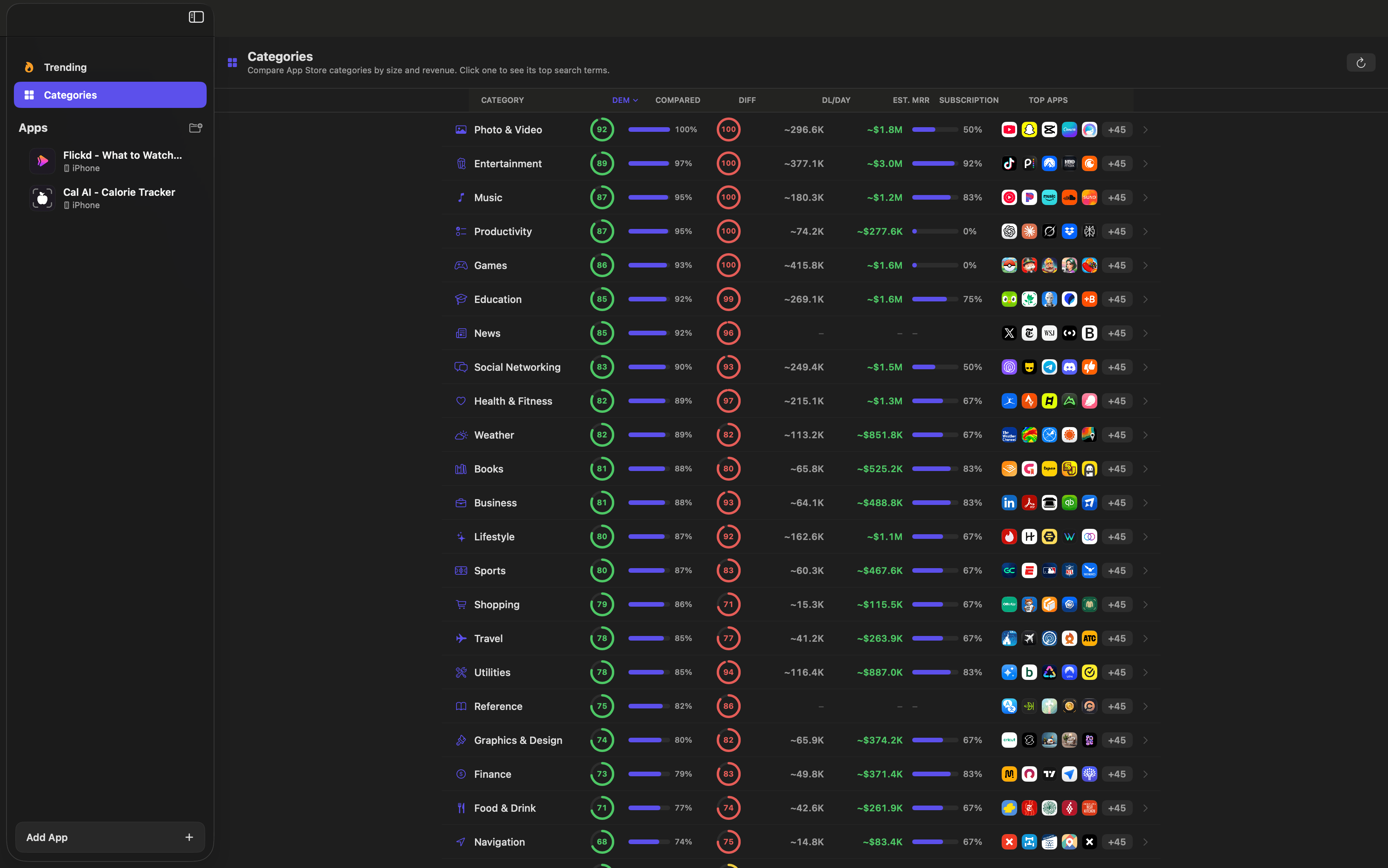Click the Cricut icon in Graphics & Design
This screenshot has width=1388, height=868.
click(1009, 740)
